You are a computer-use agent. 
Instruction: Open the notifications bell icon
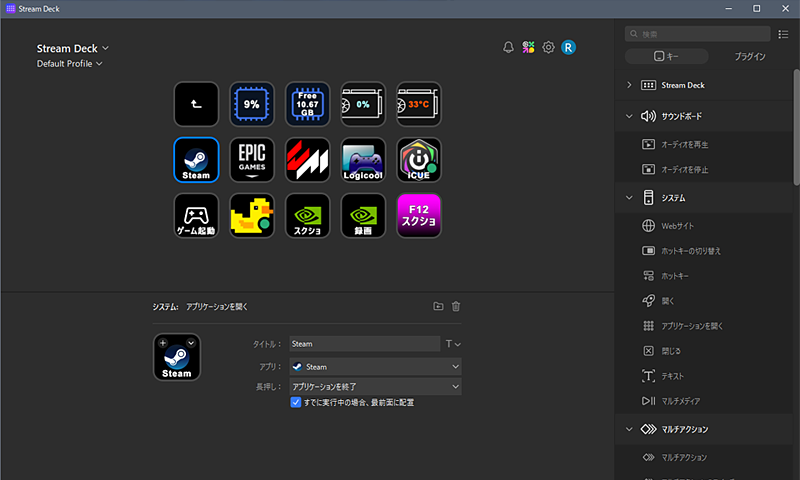pos(508,47)
